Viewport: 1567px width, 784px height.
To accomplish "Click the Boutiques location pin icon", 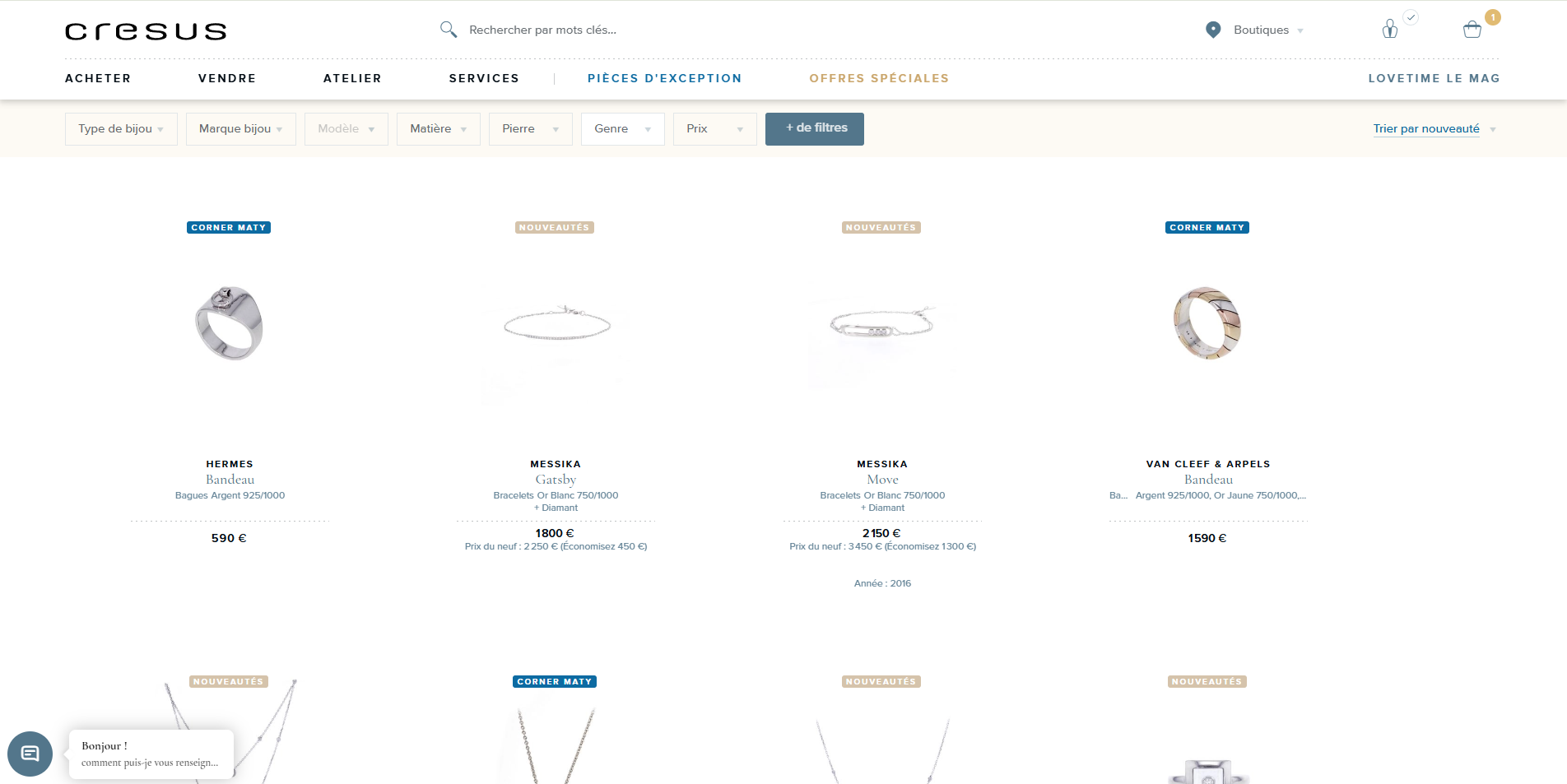I will [1213, 30].
